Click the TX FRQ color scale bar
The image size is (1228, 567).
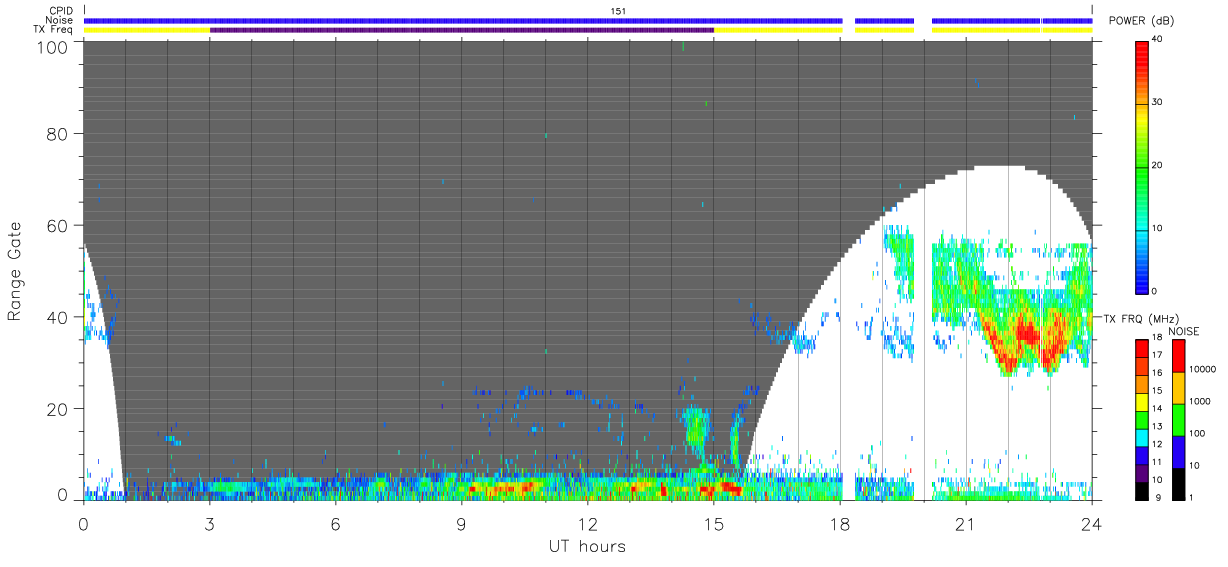point(1143,419)
